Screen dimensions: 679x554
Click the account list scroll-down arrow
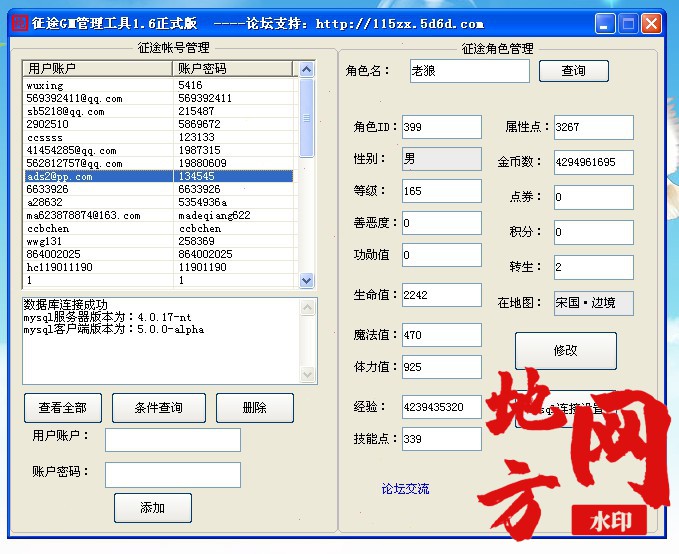tap(307, 280)
